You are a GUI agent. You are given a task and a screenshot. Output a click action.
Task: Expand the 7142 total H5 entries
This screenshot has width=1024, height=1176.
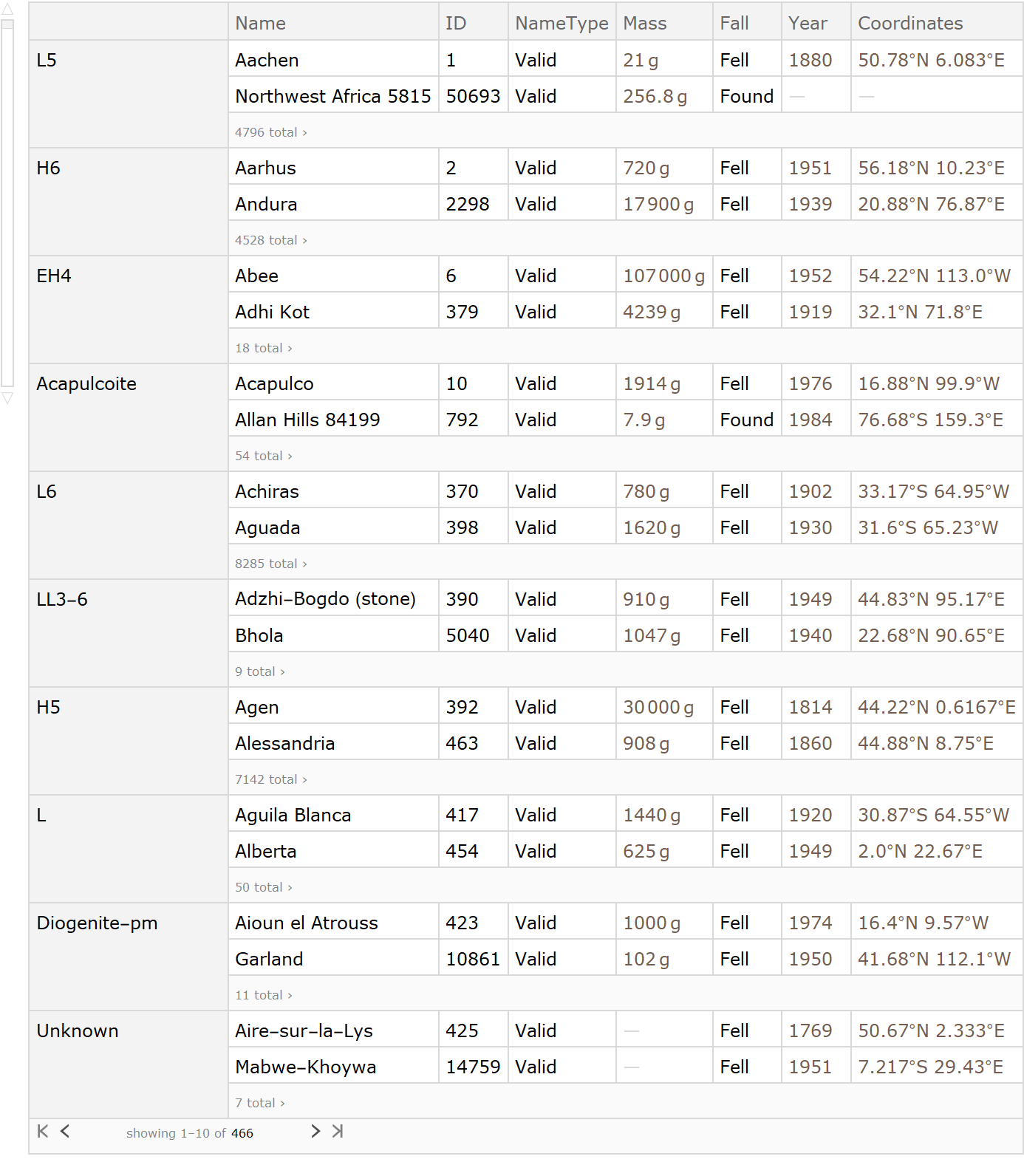pos(270,779)
